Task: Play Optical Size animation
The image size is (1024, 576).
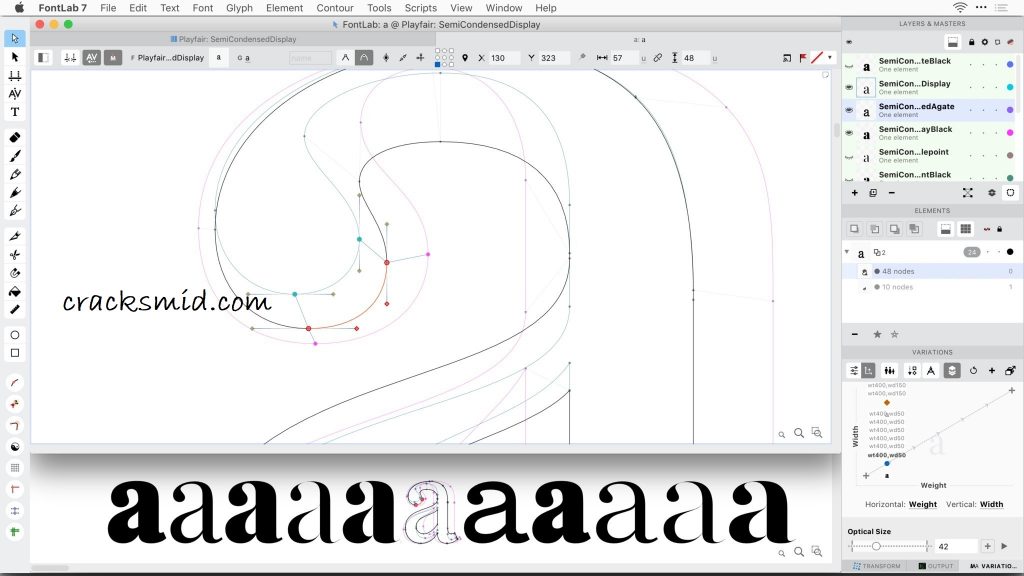Action: [1004, 546]
